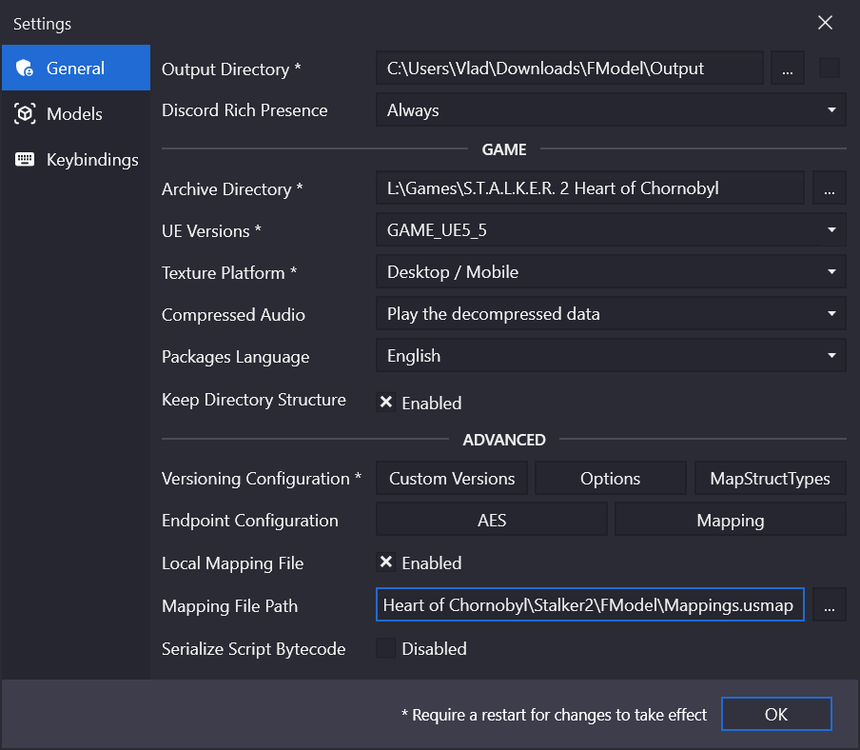Browse for Mapping File Path using ellipsis button
860x750 pixels.
pos(829,606)
